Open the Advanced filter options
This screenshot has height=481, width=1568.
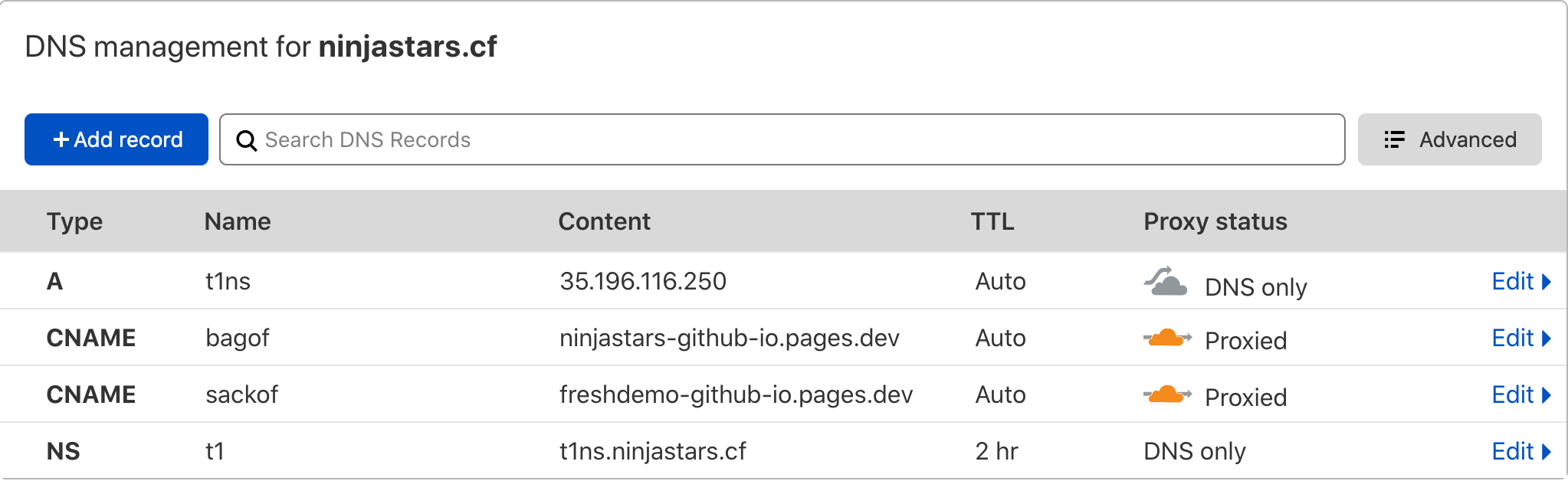[1449, 139]
